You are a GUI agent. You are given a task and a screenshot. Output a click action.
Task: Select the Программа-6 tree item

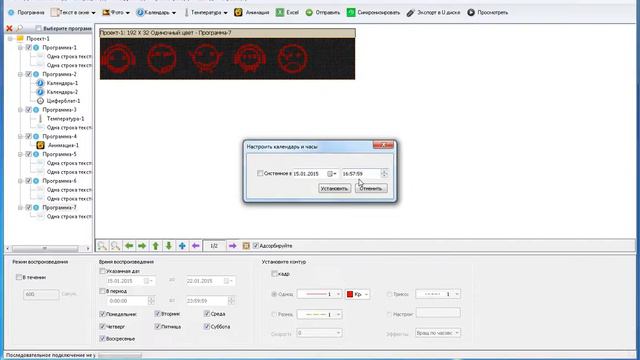pos(59,181)
